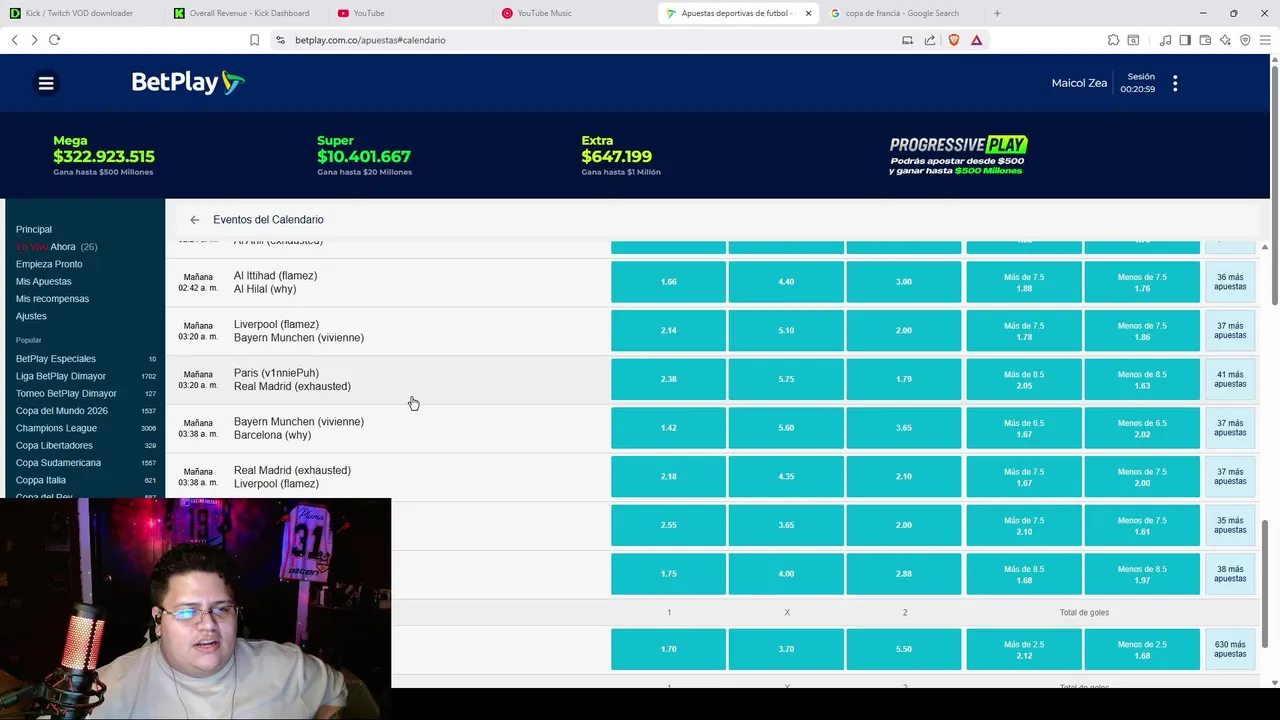Click the address bar URL field
The height and width of the screenshot is (720, 1280).
point(590,40)
